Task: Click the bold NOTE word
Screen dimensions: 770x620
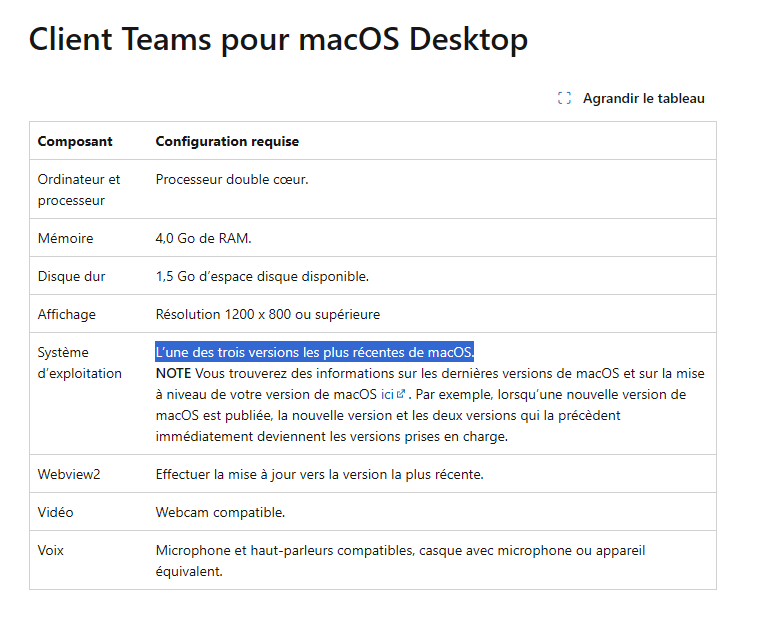Action: [x=173, y=374]
